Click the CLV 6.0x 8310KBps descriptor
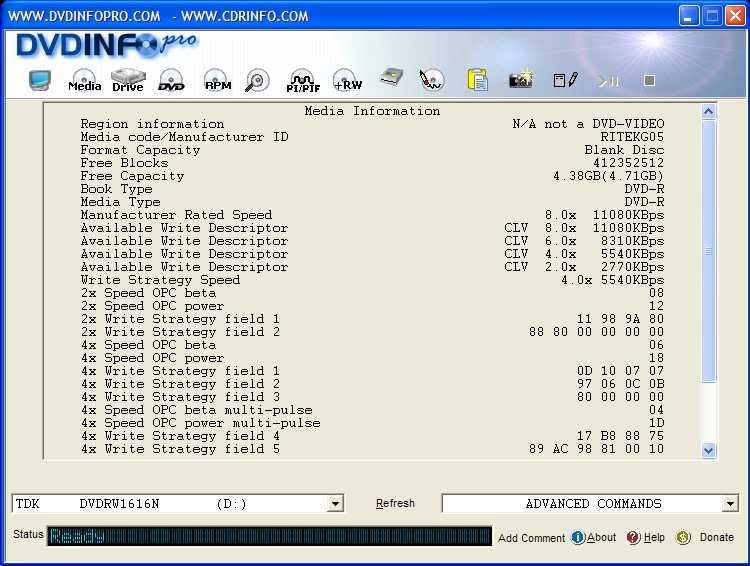Viewport: 750px width, 566px height. pos(584,241)
